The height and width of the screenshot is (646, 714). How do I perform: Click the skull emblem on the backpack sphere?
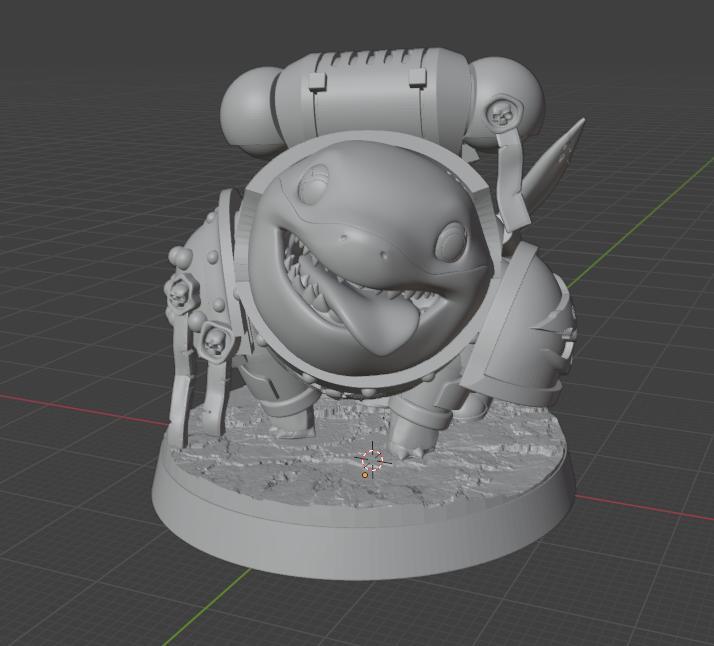tap(502, 112)
